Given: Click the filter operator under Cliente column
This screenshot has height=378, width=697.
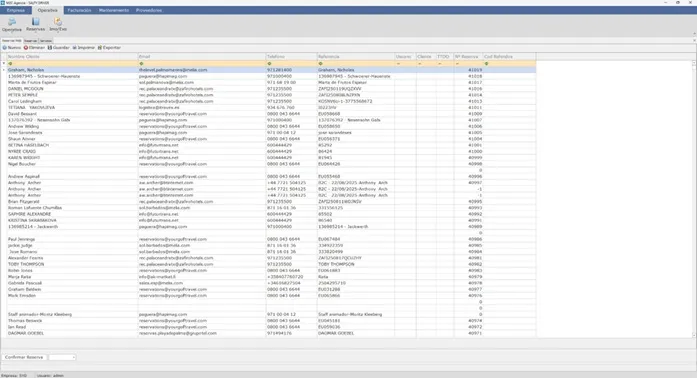Looking at the screenshot, I should (x=420, y=64).
